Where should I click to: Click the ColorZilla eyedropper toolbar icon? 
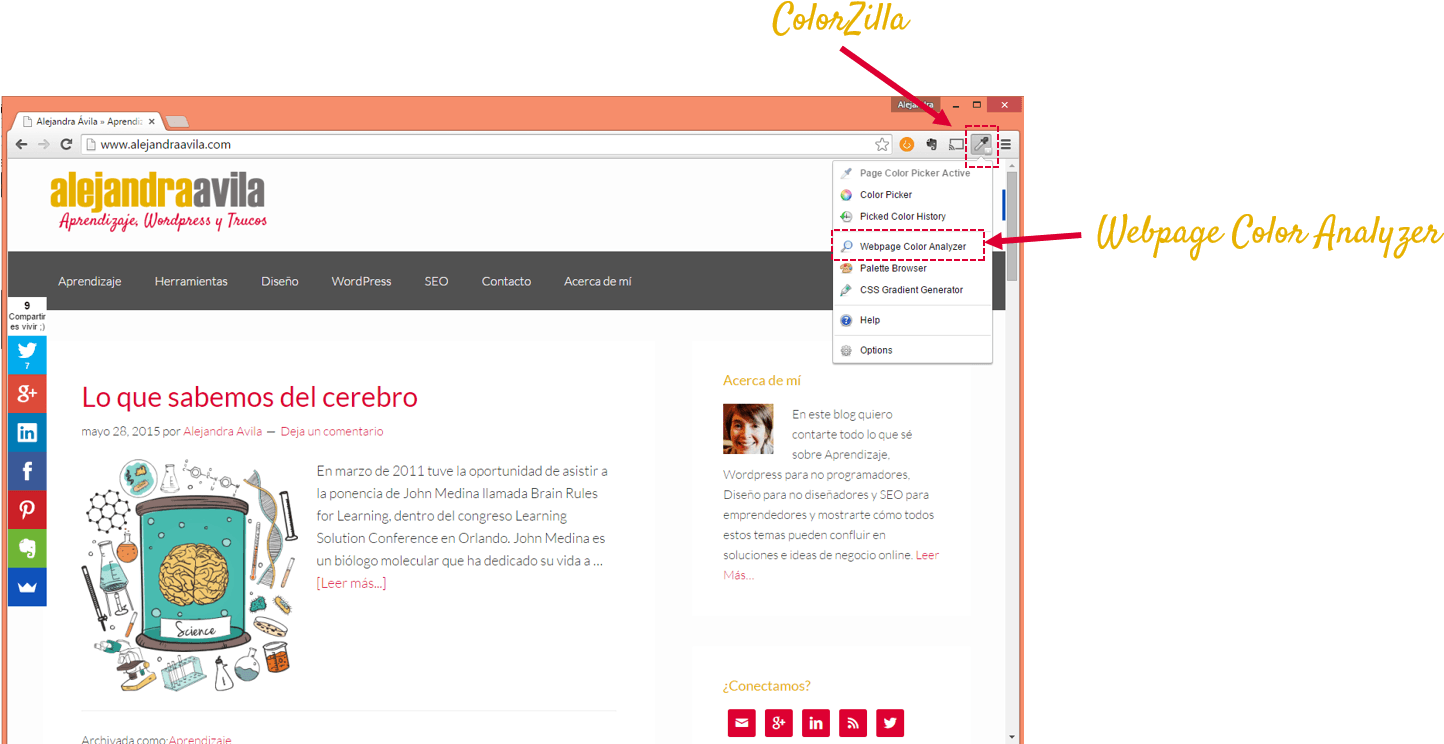point(982,144)
